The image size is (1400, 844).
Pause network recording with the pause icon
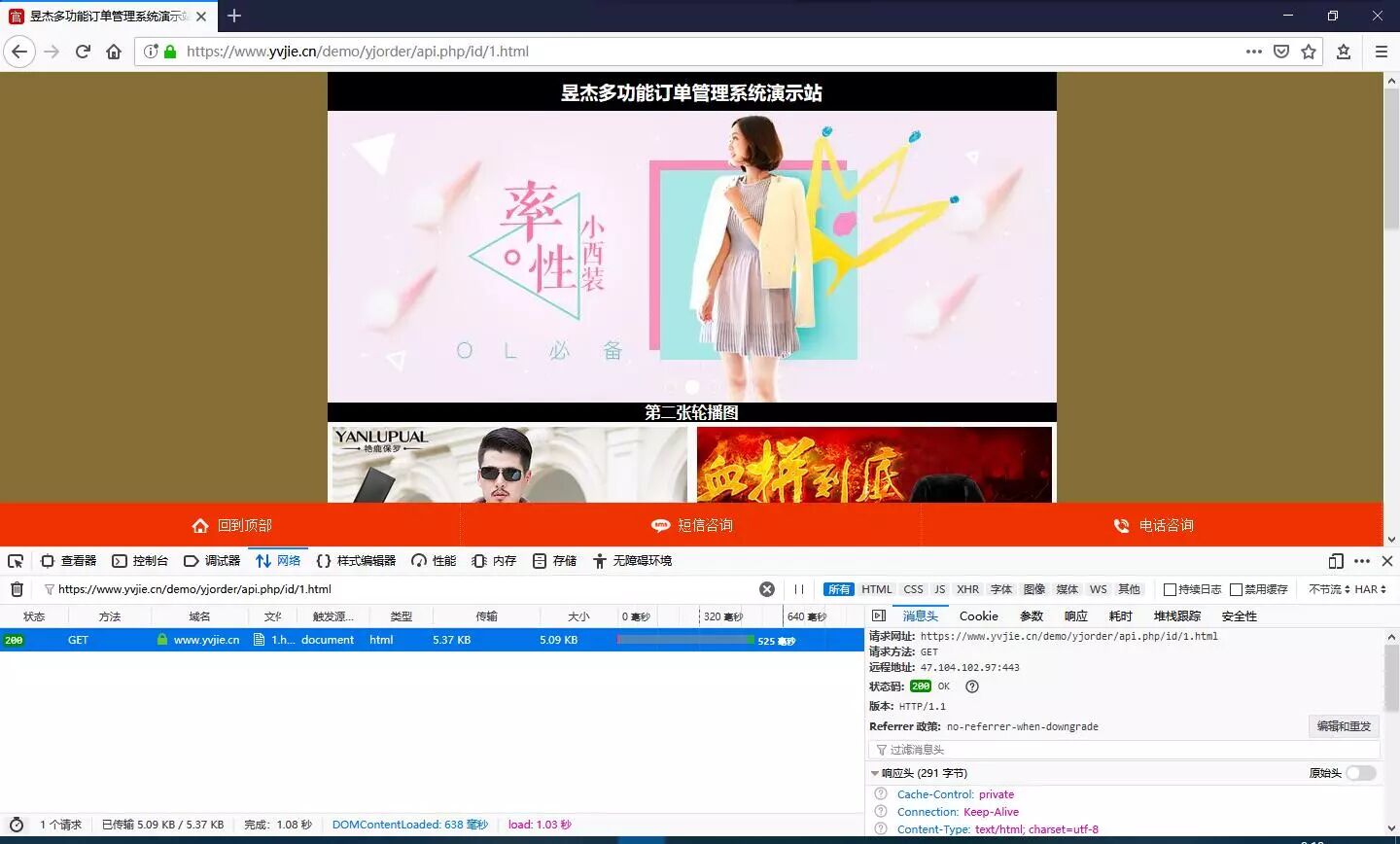point(799,589)
